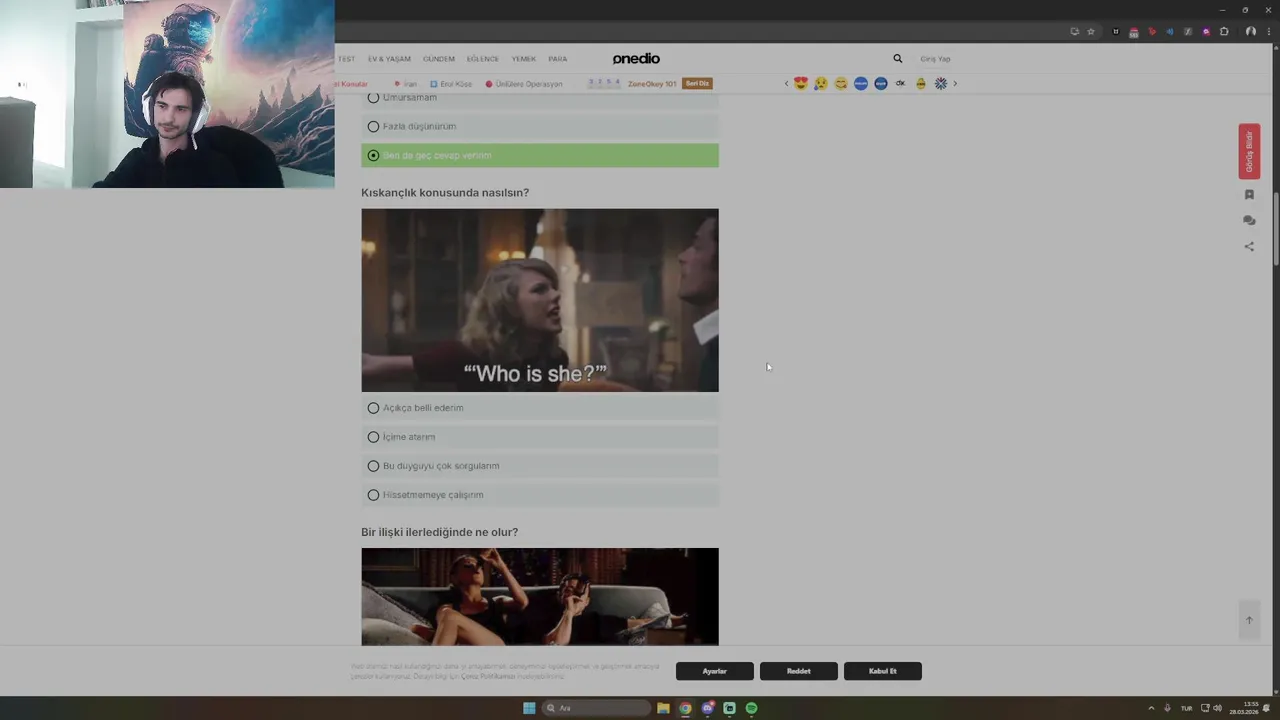Open the comments icon on right sidebar
The image size is (1280, 720).
(1249, 220)
